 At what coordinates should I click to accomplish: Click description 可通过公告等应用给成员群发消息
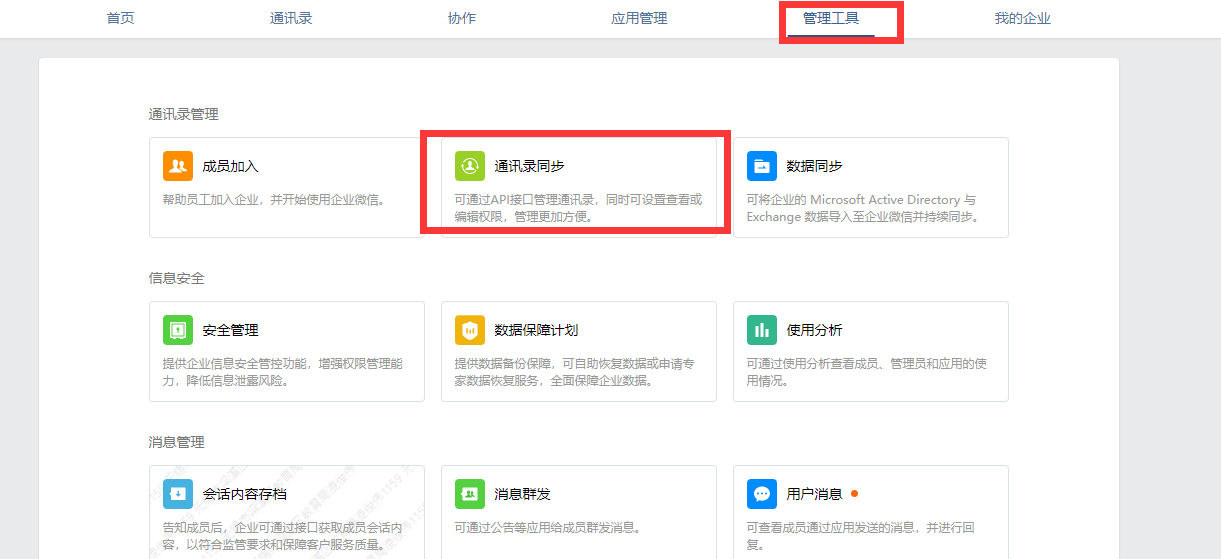547,528
